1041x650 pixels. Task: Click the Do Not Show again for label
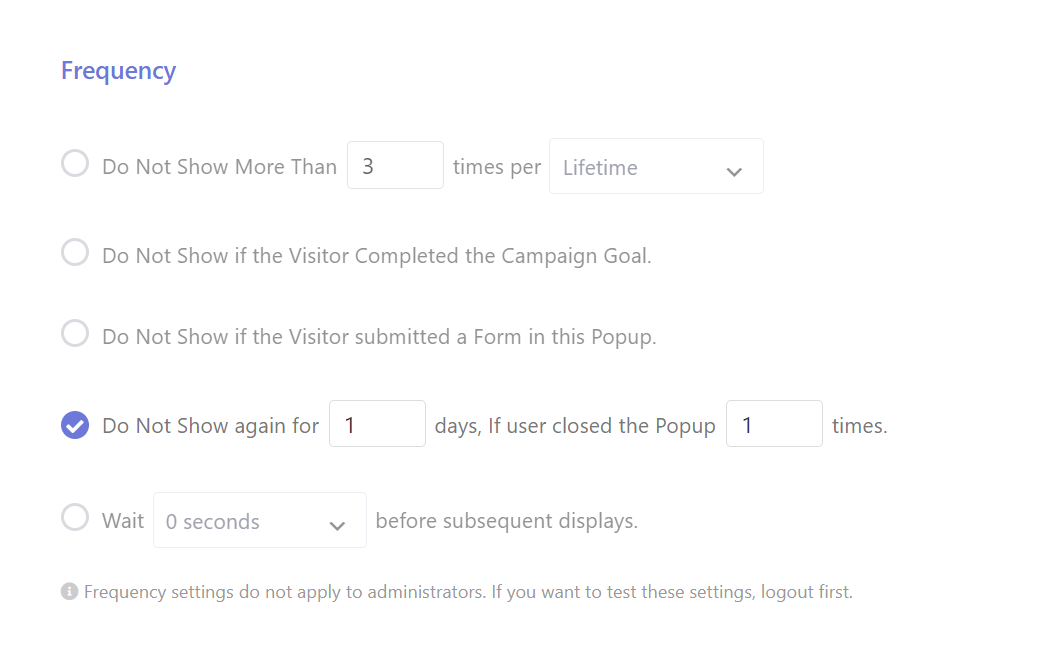tap(210, 426)
